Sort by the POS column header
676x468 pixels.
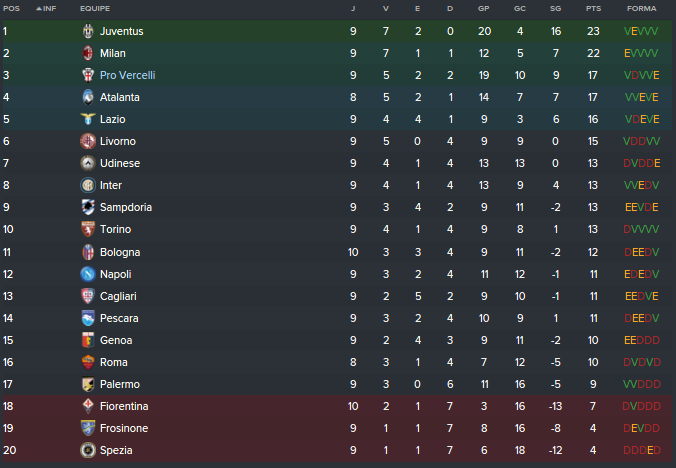coord(11,8)
